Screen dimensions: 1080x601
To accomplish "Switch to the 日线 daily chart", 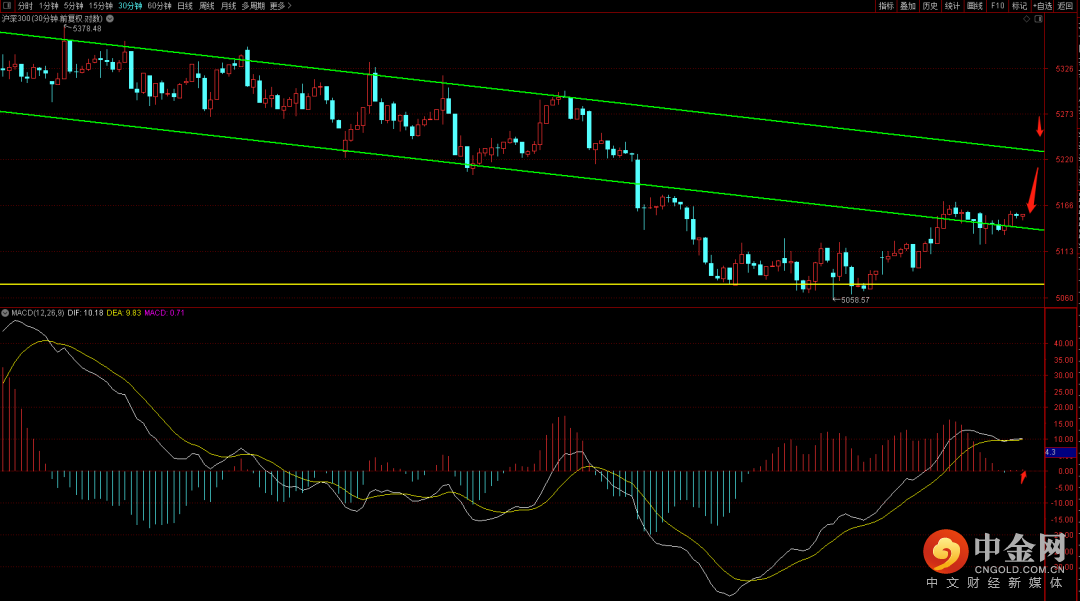I will click(x=185, y=6).
